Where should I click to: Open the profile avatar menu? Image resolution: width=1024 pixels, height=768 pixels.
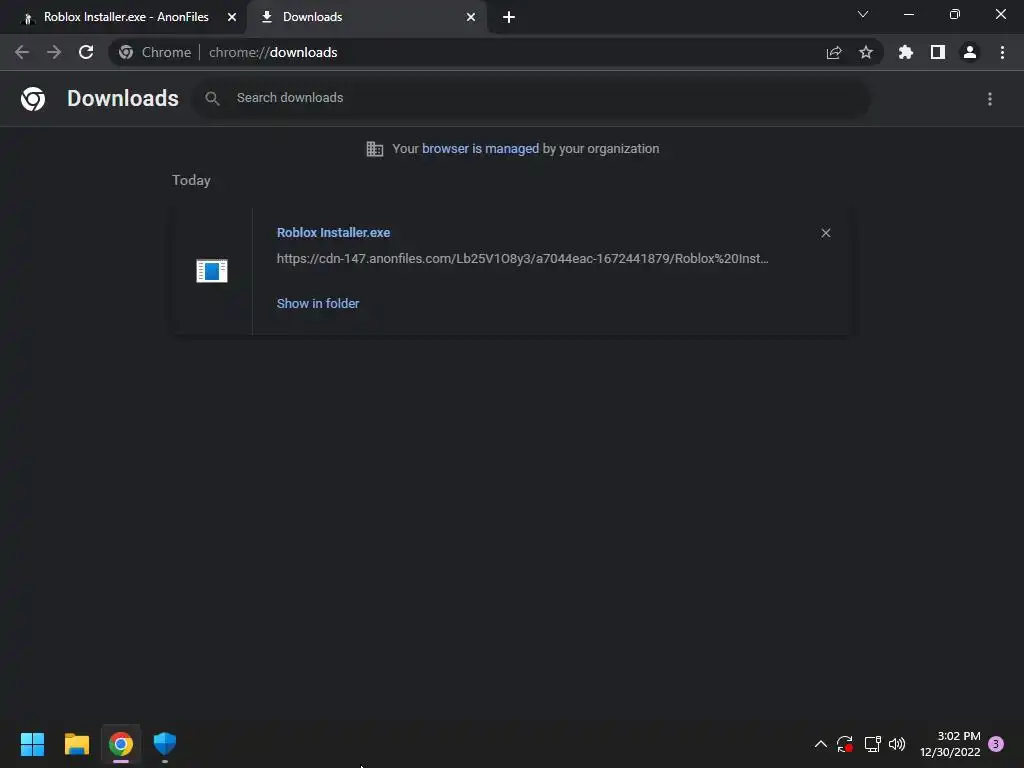[x=970, y=52]
